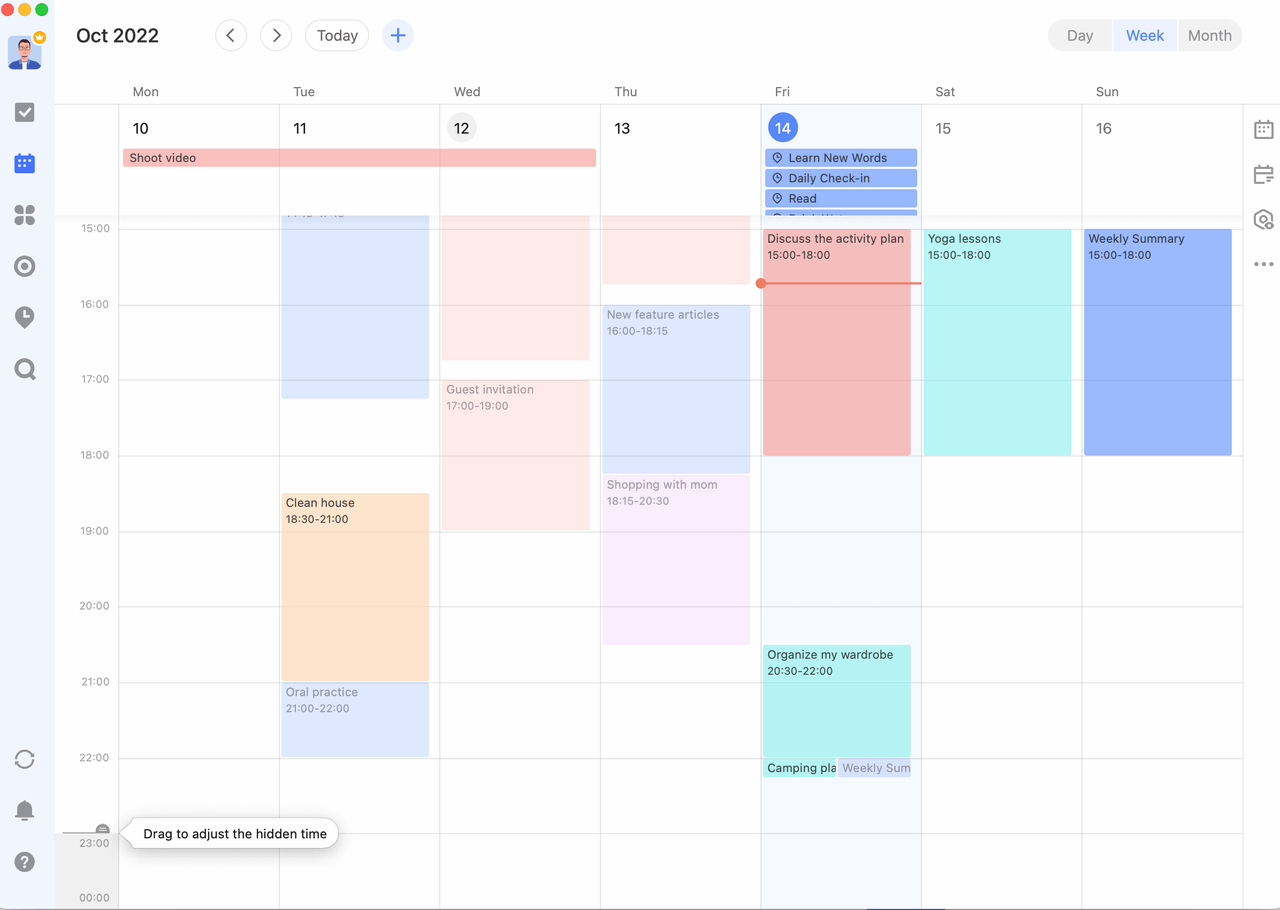The width and height of the screenshot is (1280, 910).
Task: Open the Habit tracker
Action: click(x=24, y=266)
